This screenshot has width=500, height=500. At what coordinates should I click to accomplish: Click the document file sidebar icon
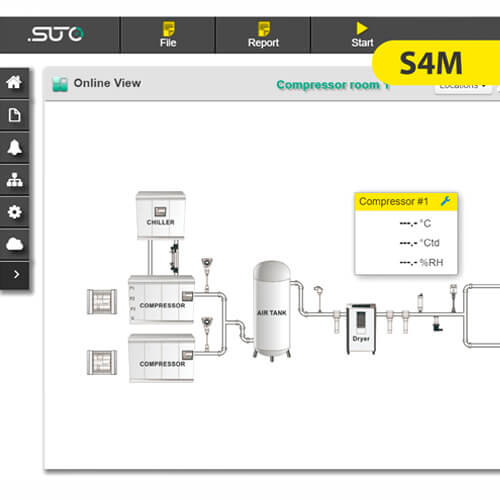click(14, 115)
